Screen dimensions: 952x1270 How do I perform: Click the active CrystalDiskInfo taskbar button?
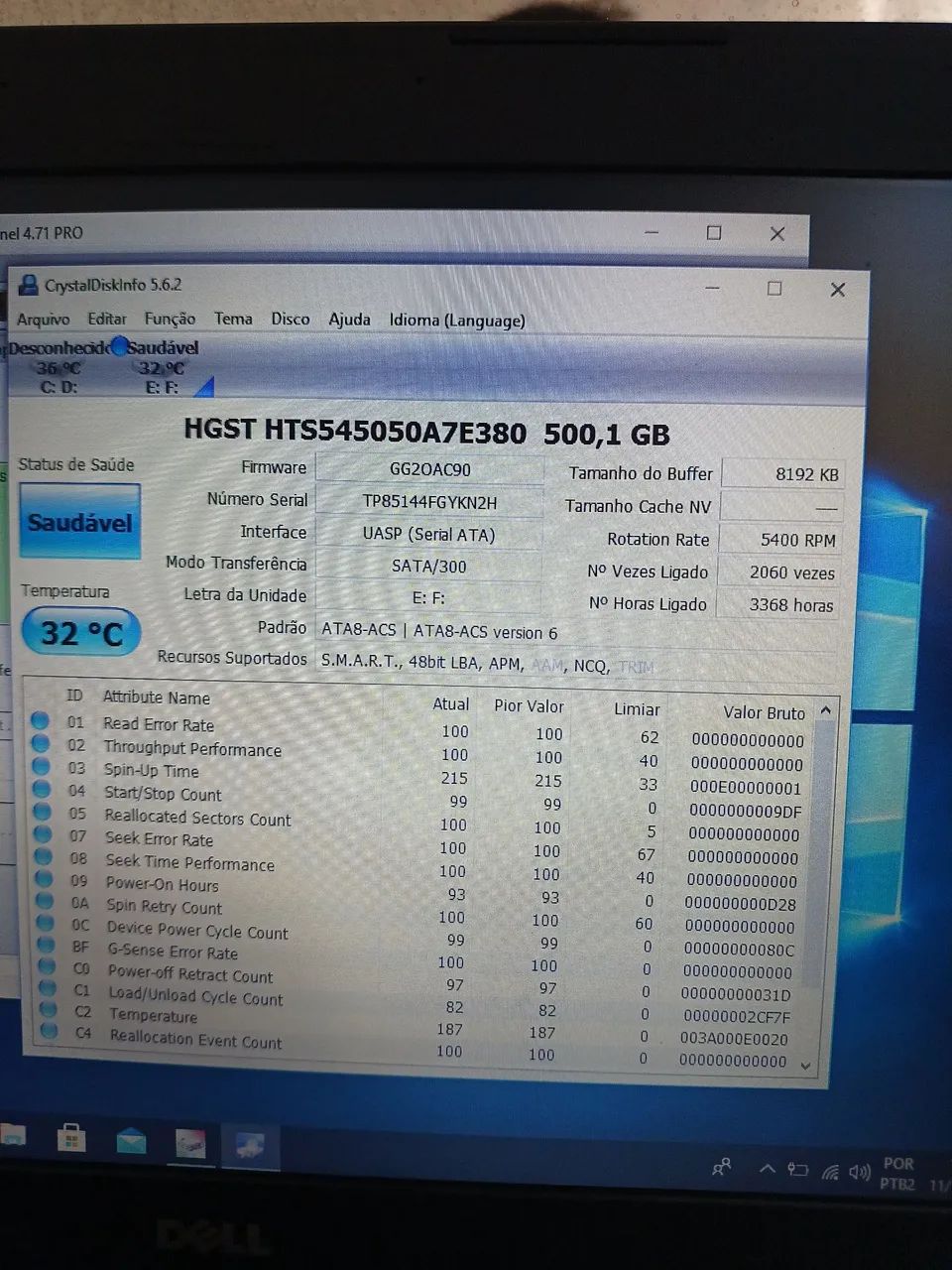tap(250, 1146)
